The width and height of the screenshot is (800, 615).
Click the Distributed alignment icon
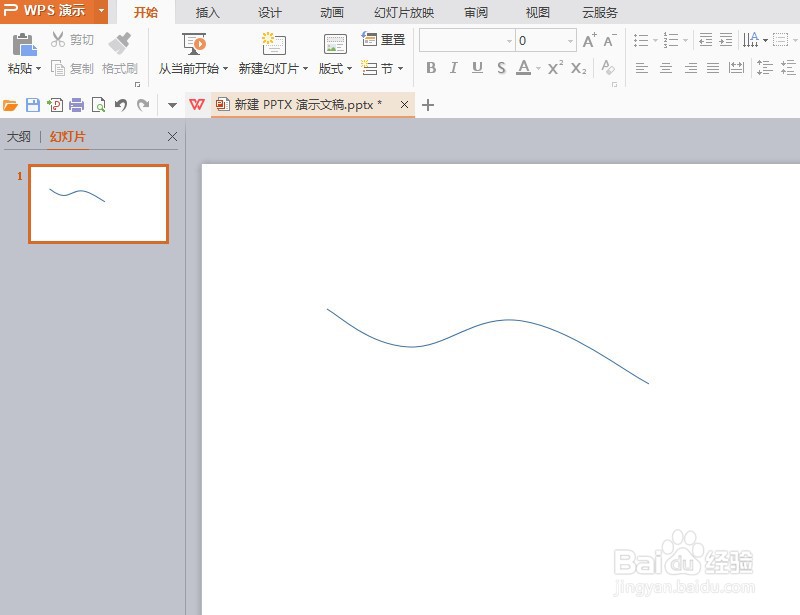tap(736, 67)
